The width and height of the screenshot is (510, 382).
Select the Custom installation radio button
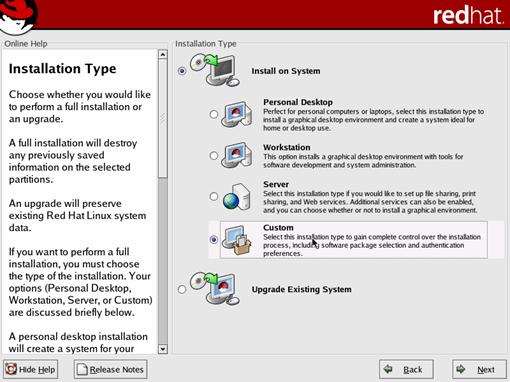coord(214,240)
